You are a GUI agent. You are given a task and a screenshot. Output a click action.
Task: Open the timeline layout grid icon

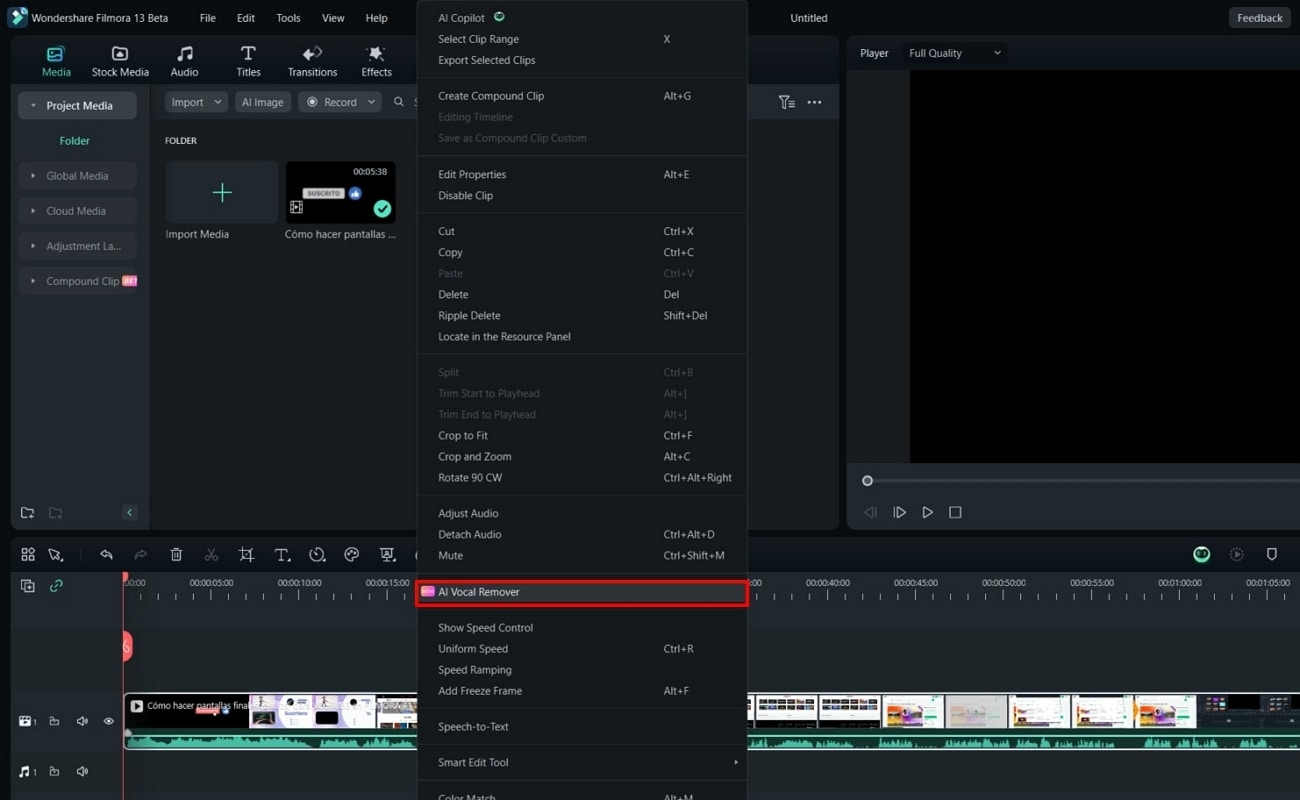tap(28, 554)
